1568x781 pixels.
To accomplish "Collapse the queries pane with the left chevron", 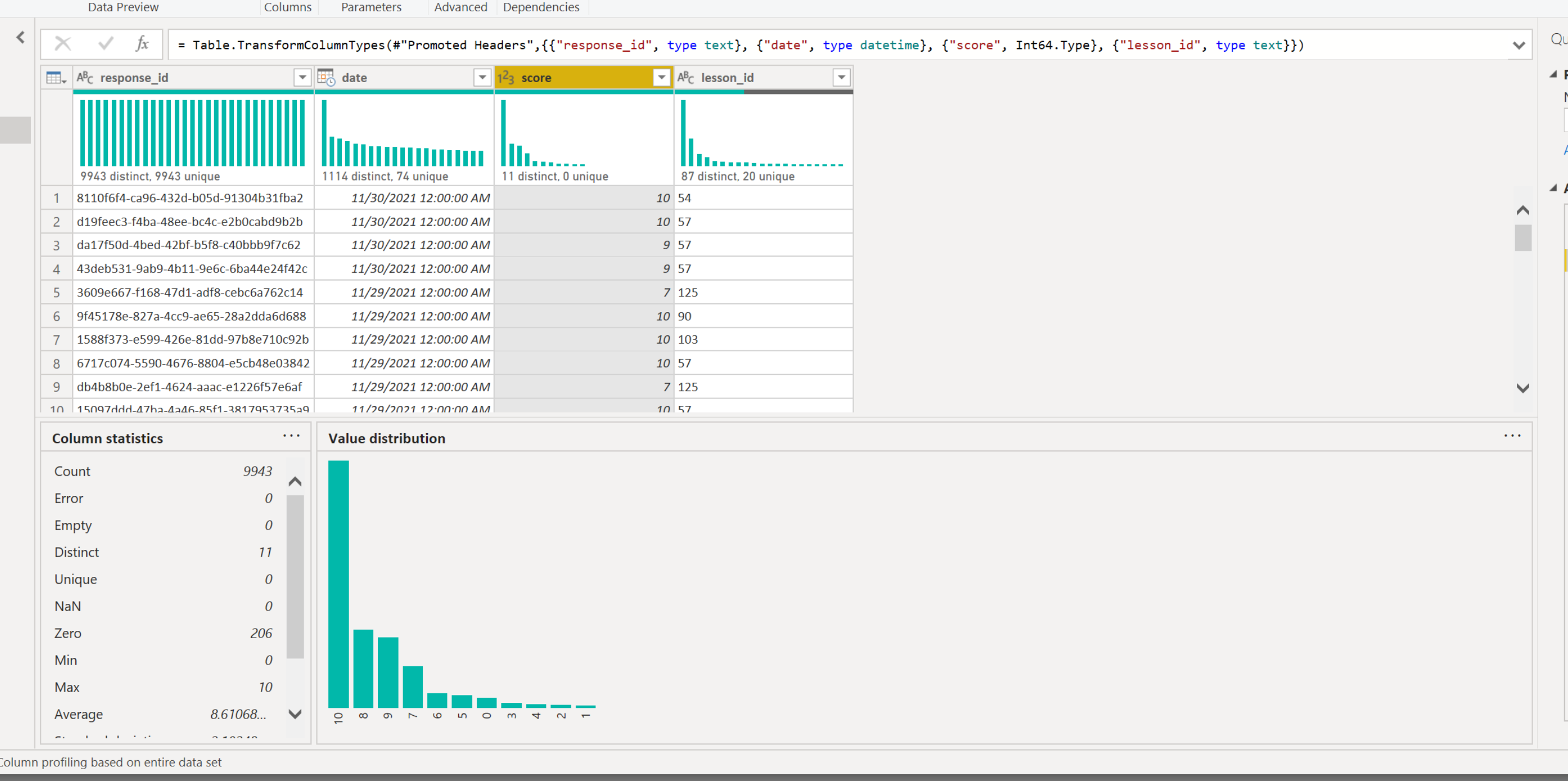I will pyautogui.click(x=21, y=38).
